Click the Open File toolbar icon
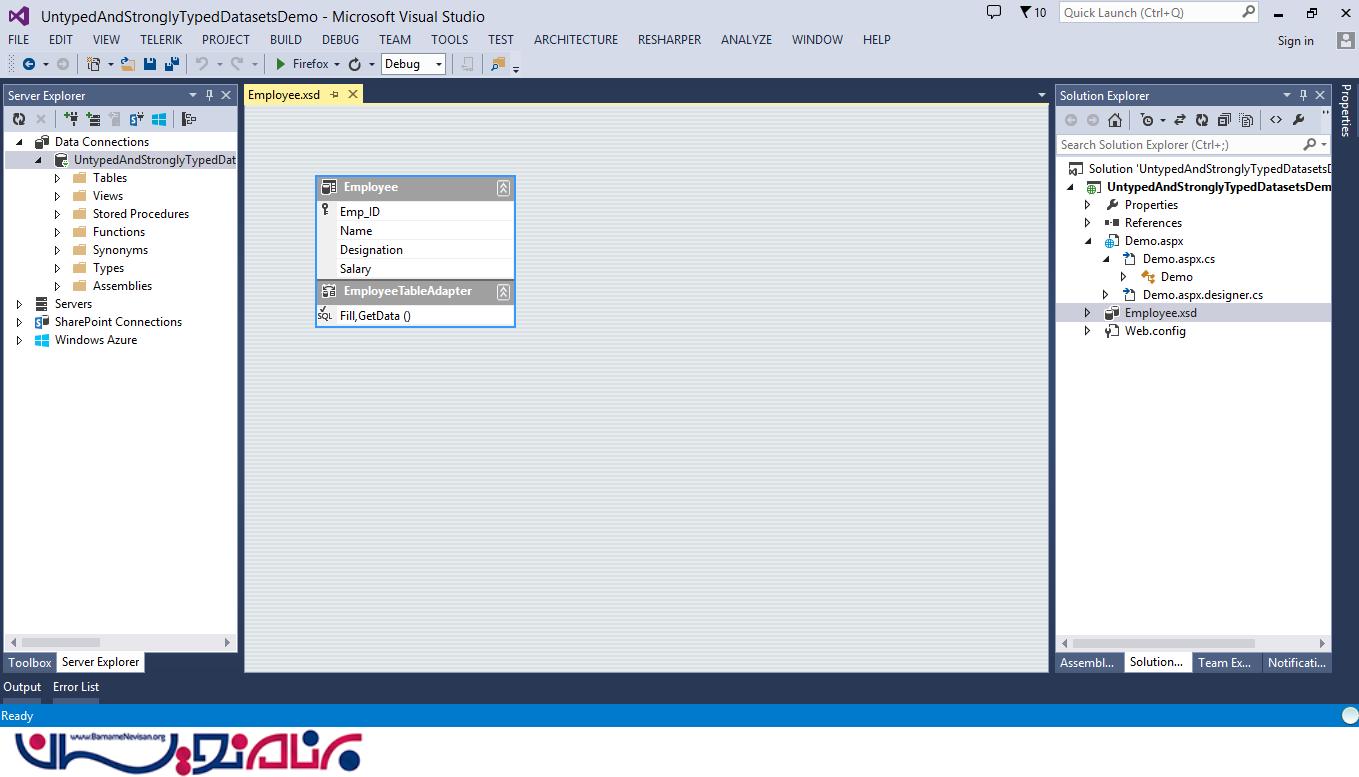Screen dimensions: 1359x777 click(x=128, y=64)
